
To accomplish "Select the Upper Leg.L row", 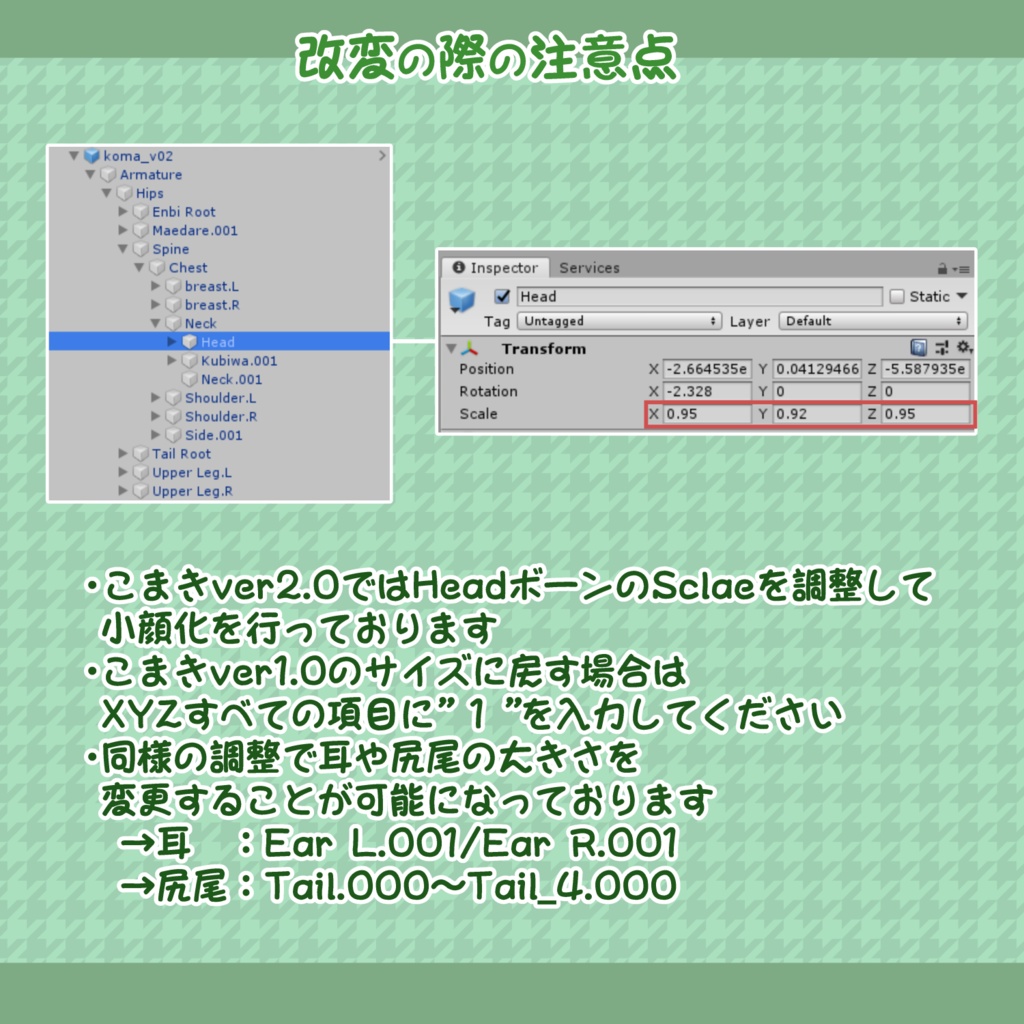I will point(219,472).
